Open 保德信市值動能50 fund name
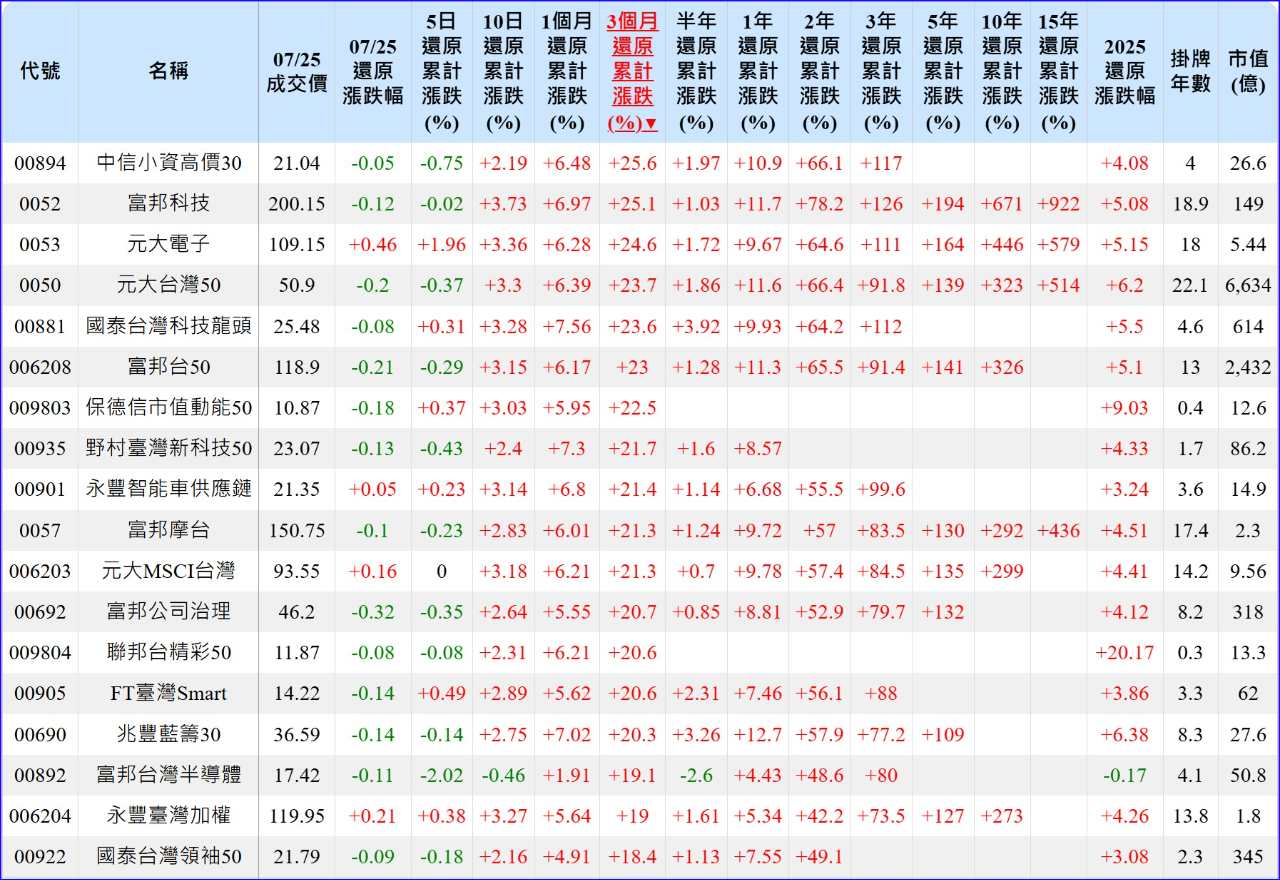Image resolution: width=1280 pixels, height=880 pixels. (x=169, y=408)
